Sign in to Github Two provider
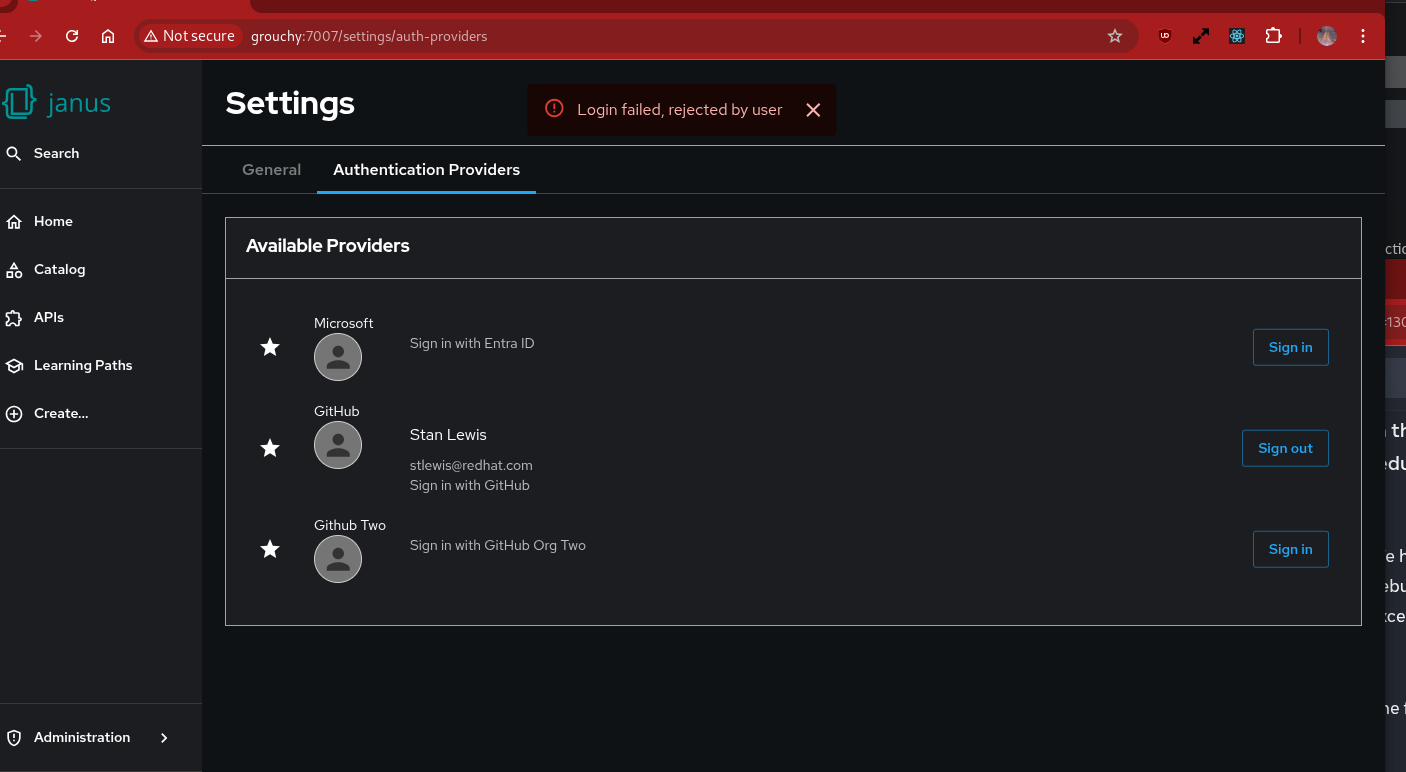This screenshot has height=772, width=1406. click(x=1290, y=549)
